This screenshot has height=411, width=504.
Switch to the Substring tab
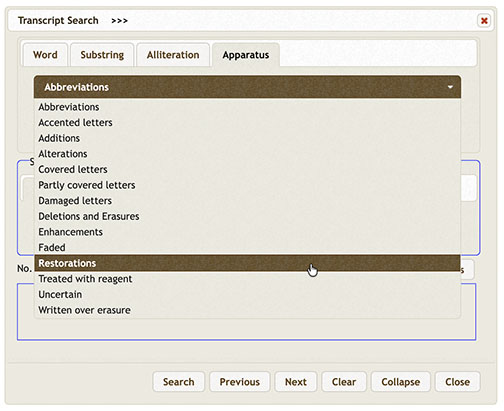coord(102,55)
